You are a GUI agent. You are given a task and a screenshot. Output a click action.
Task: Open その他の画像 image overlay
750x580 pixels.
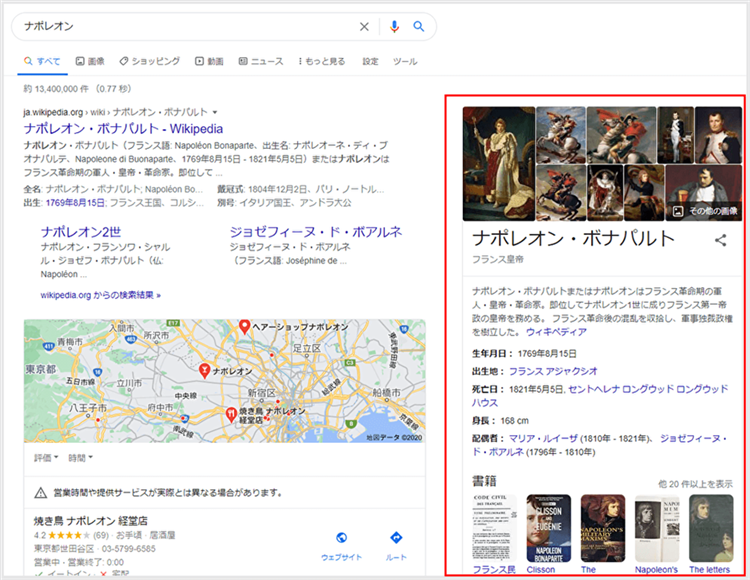click(x=705, y=211)
